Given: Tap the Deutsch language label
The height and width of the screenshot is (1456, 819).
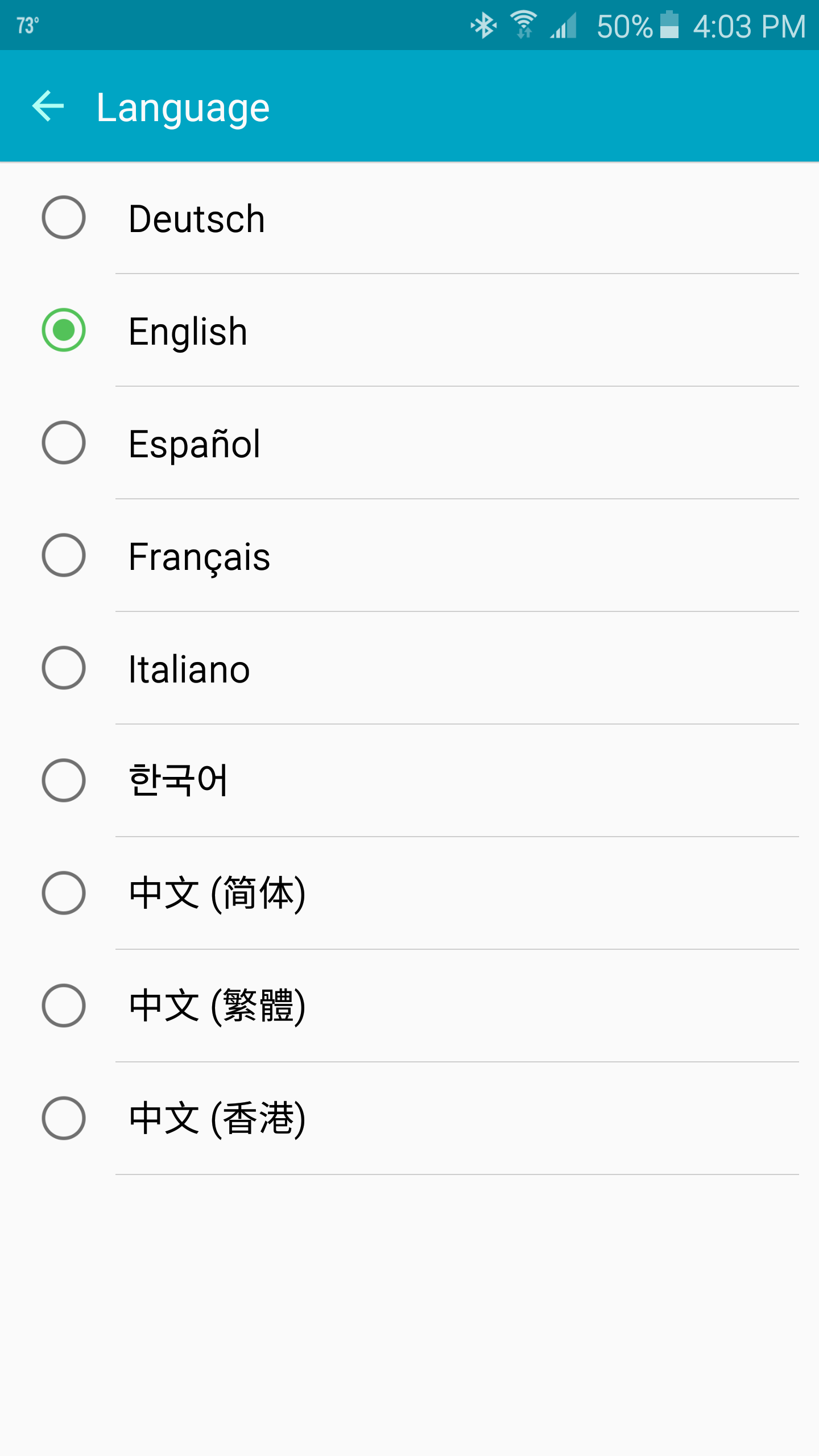Looking at the screenshot, I should click(197, 219).
